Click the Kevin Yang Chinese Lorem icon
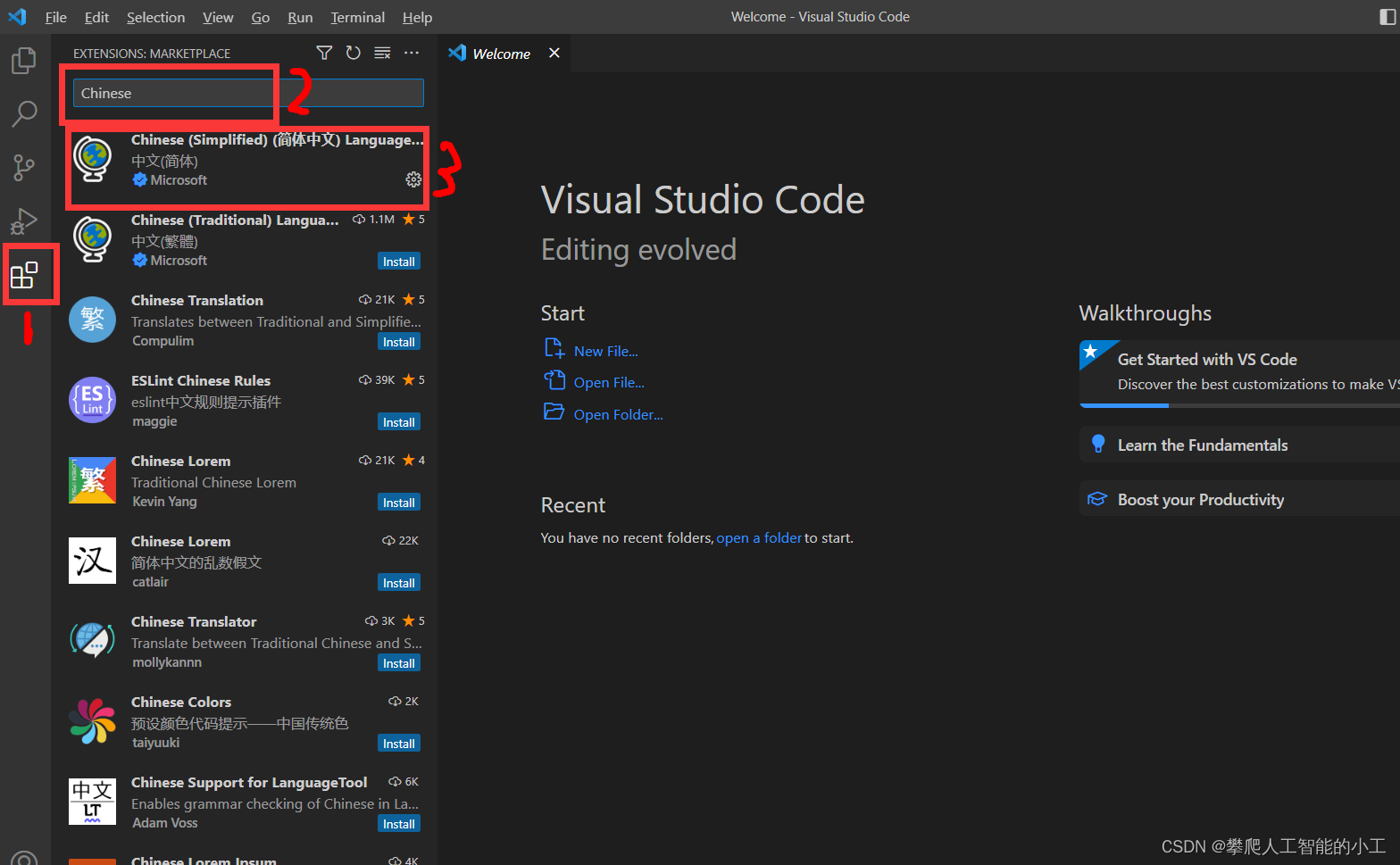 click(x=93, y=480)
